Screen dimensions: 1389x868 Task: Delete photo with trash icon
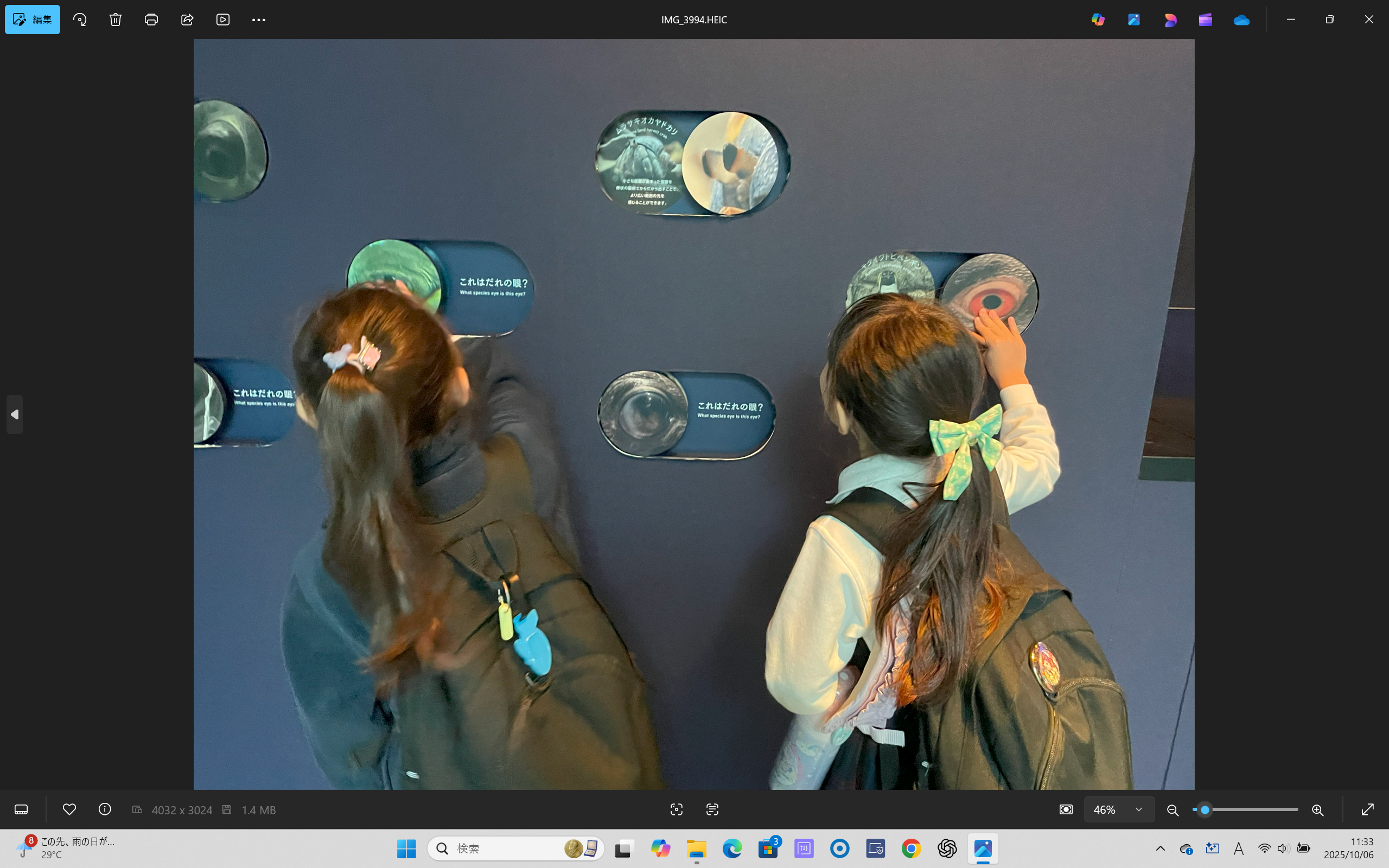pos(116,20)
